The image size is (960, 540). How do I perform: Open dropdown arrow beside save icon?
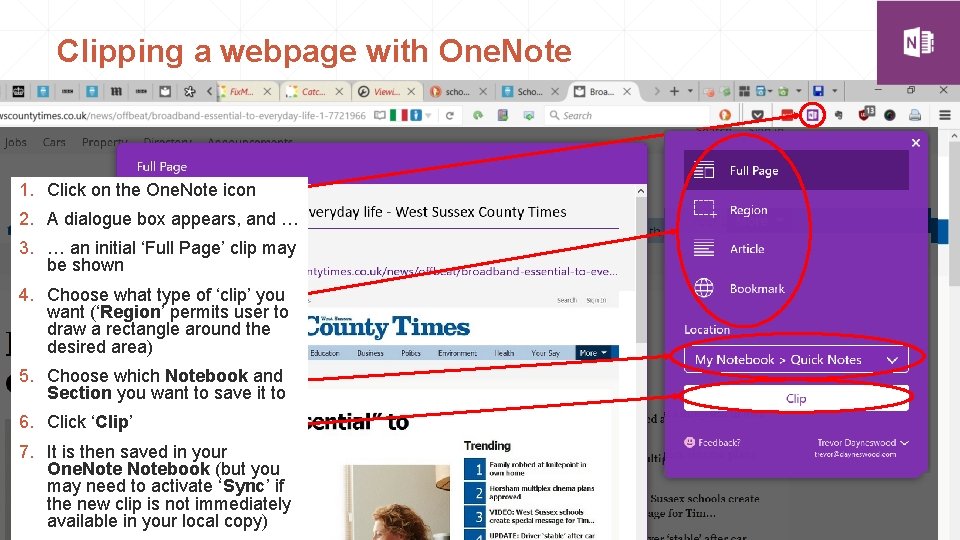pos(834,91)
